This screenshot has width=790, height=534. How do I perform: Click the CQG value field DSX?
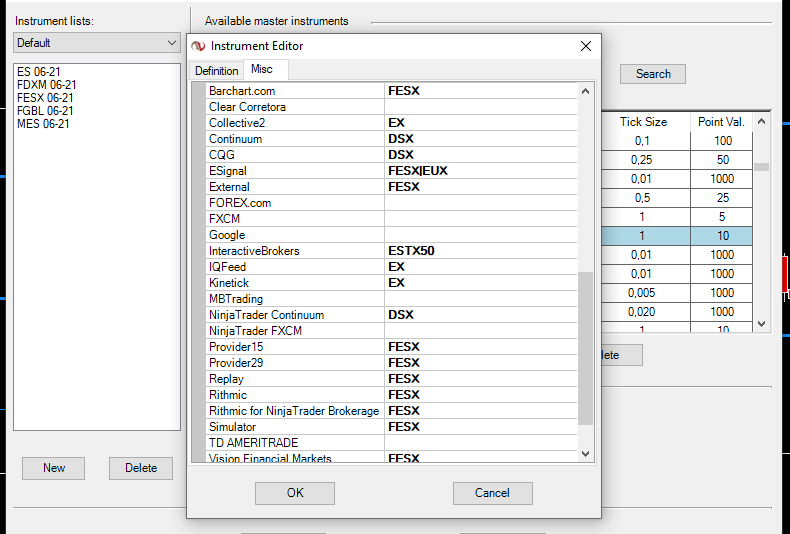point(481,155)
